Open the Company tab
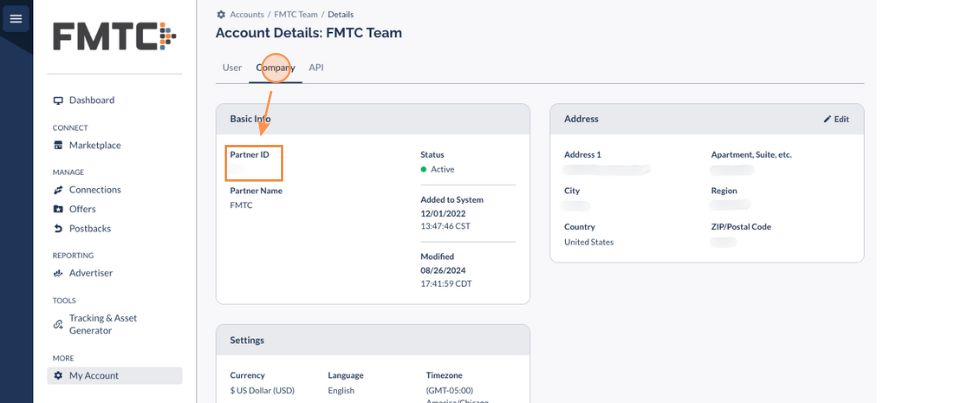970x403 pixels. coord(275,68)
